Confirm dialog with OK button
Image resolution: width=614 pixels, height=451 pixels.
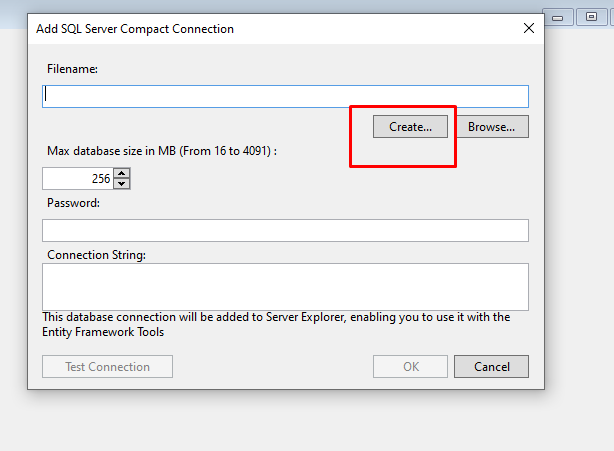(x=410, y=366)
